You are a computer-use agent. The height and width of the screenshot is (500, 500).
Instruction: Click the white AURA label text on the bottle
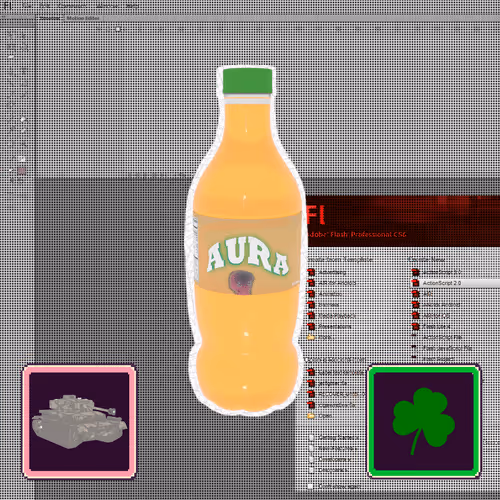247,256
